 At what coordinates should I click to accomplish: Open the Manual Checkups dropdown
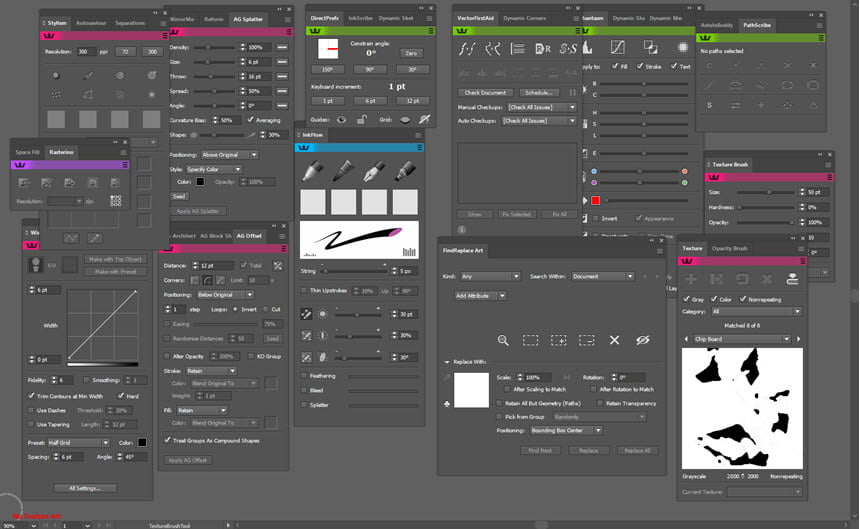[541, 107]
